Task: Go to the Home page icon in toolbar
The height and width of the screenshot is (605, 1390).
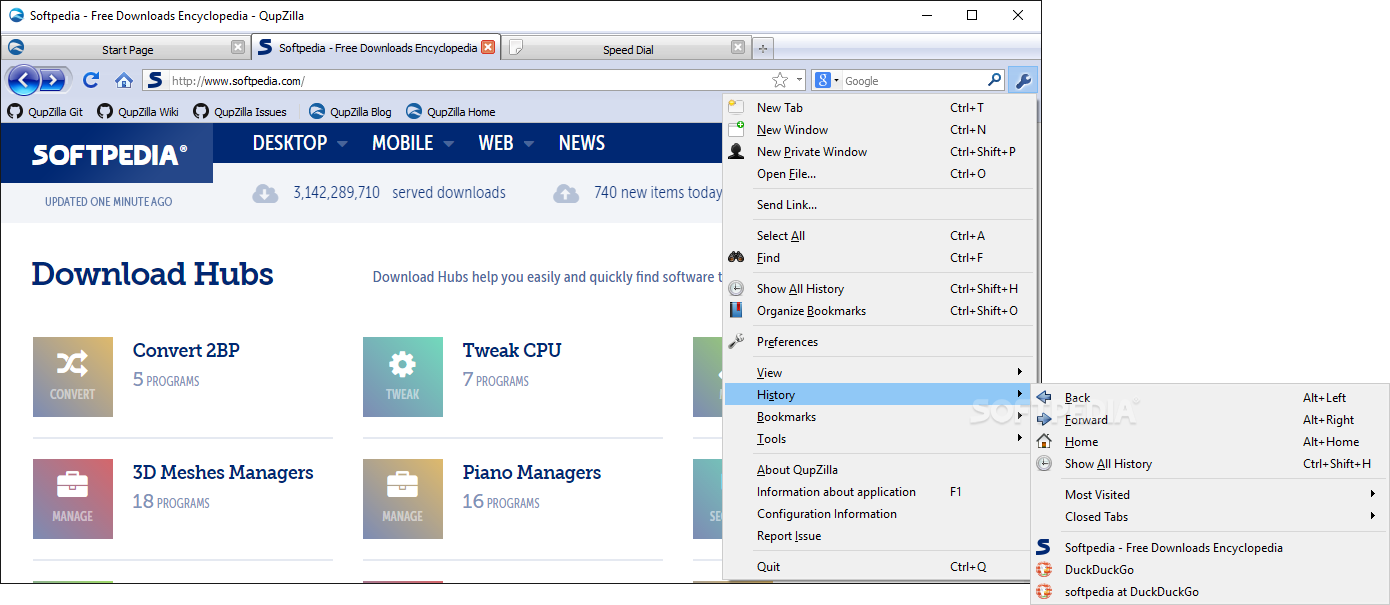Action: (x=124, y=80)
